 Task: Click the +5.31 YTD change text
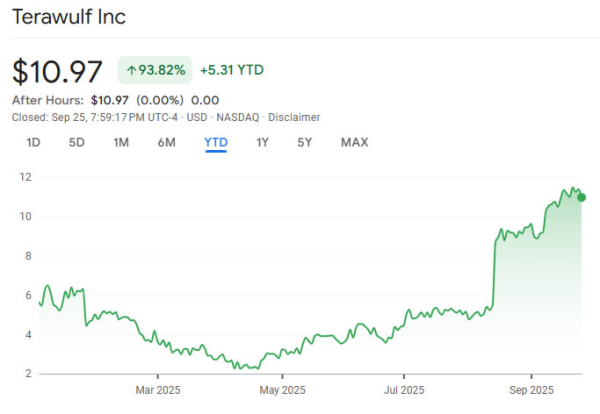[232, 70]
